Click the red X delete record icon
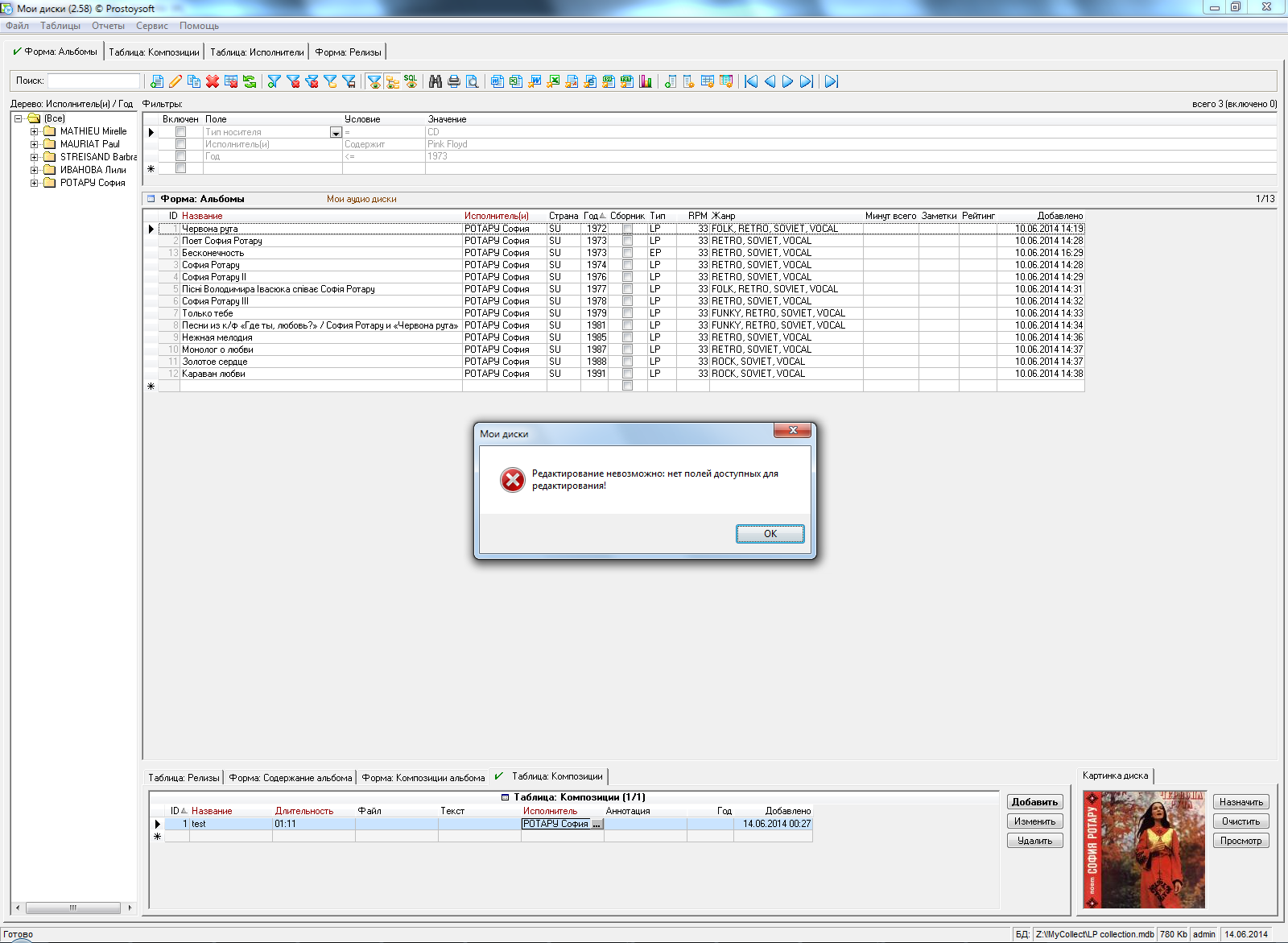Viewport: 1288px width, 943px height. click(x=213, y=81)
